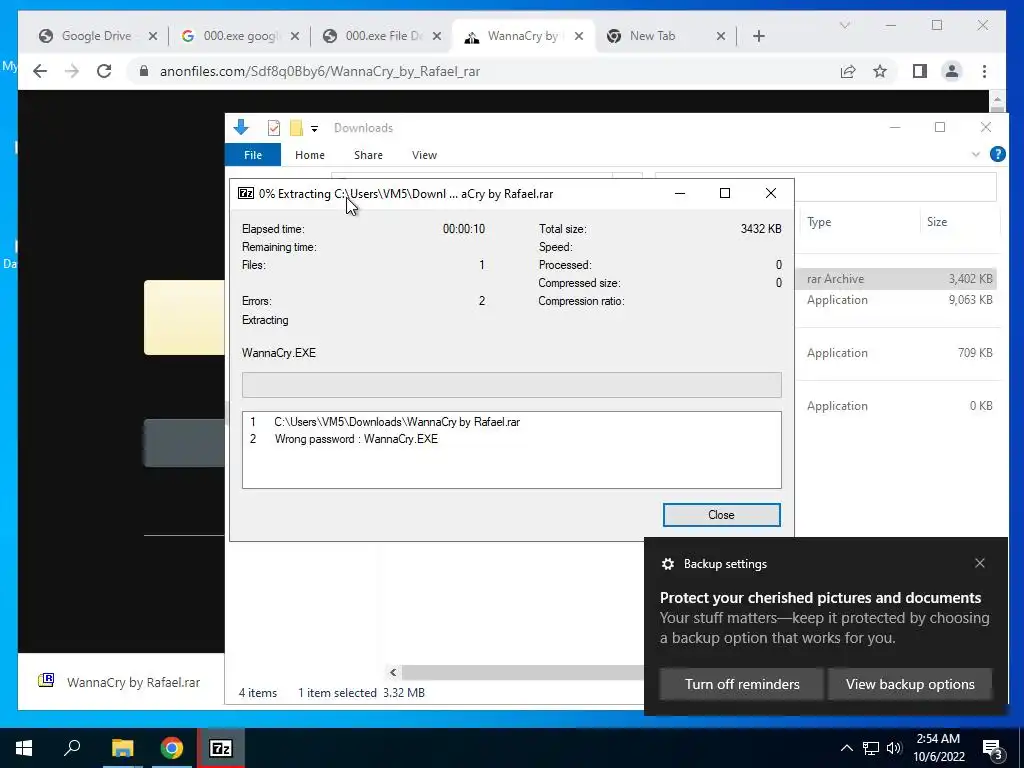Click the blue down arrow in Explorer toolbar
The width and height of the screenshot is (1024, 768).
pyautogui.click(x=241, y=127)
